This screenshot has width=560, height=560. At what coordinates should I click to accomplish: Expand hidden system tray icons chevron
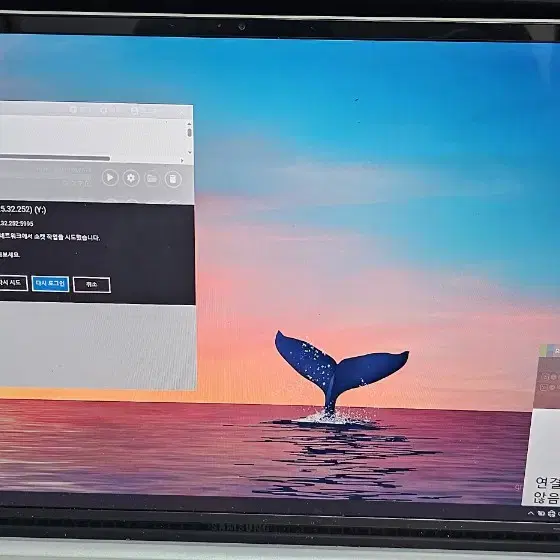click(x=531, y=513)
